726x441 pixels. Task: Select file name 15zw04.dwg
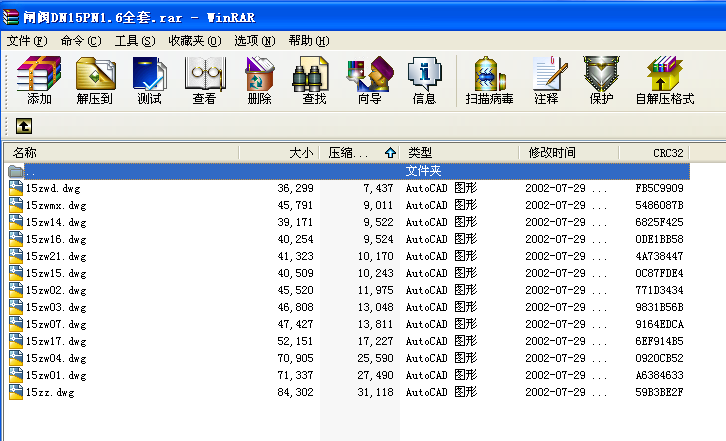pyautogui.click(x=56, y=359)
